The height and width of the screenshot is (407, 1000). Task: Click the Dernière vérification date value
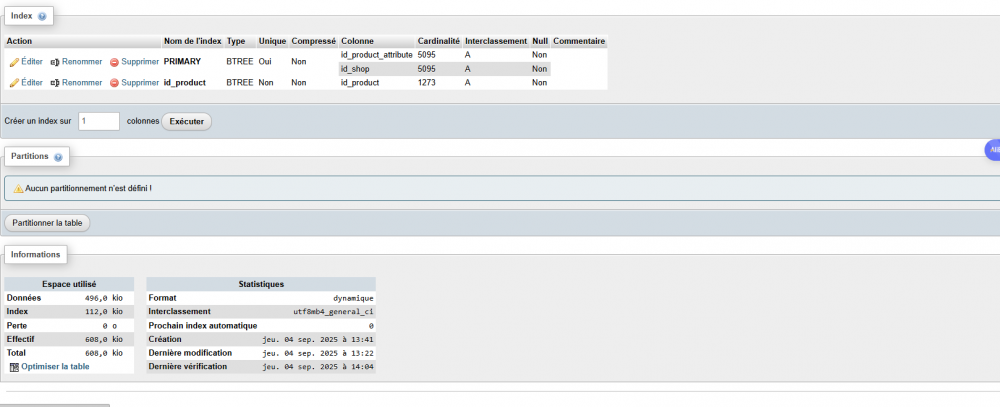pos(318,367)
